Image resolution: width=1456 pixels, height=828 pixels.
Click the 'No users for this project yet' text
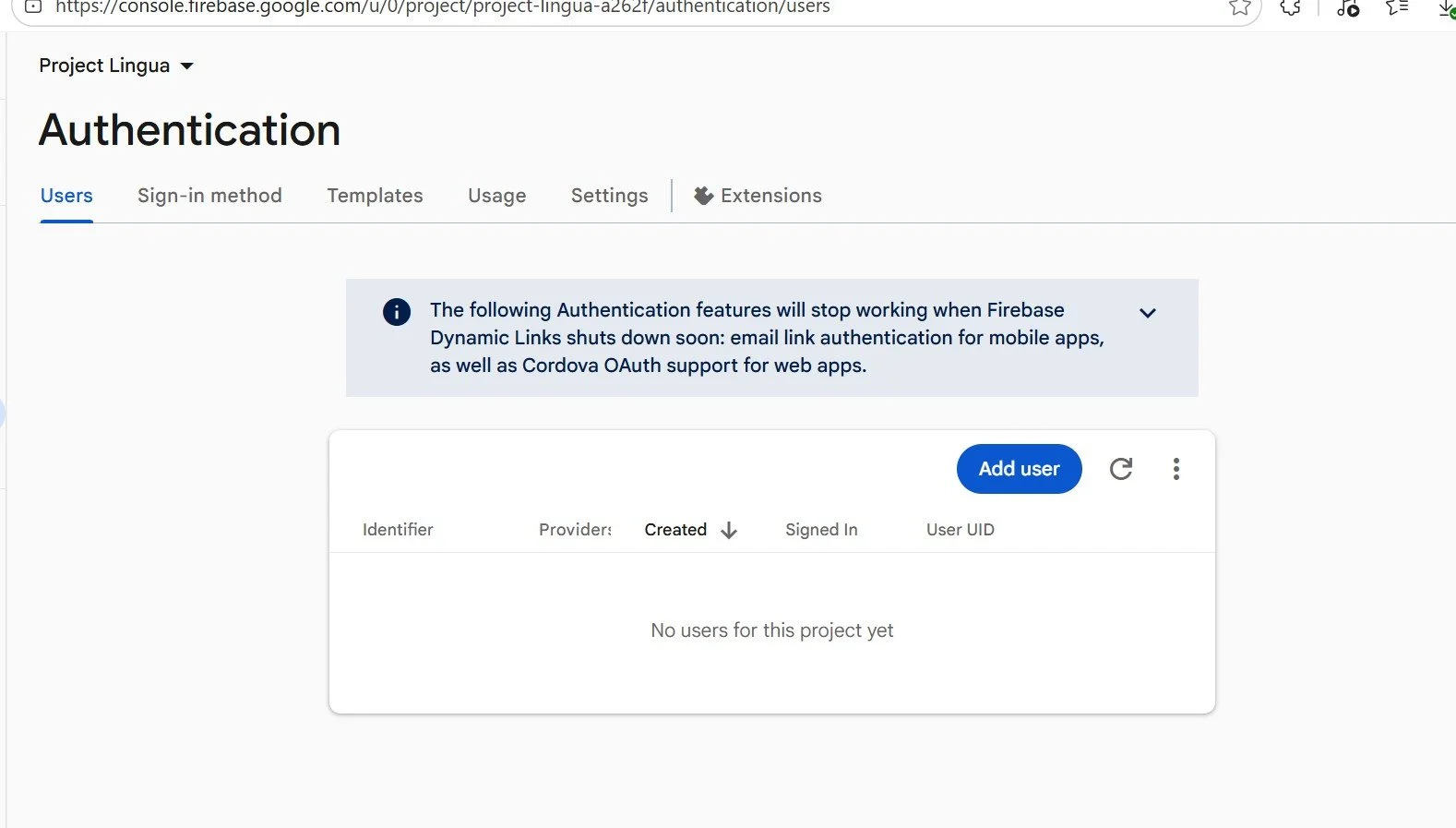tap(772, 630)
